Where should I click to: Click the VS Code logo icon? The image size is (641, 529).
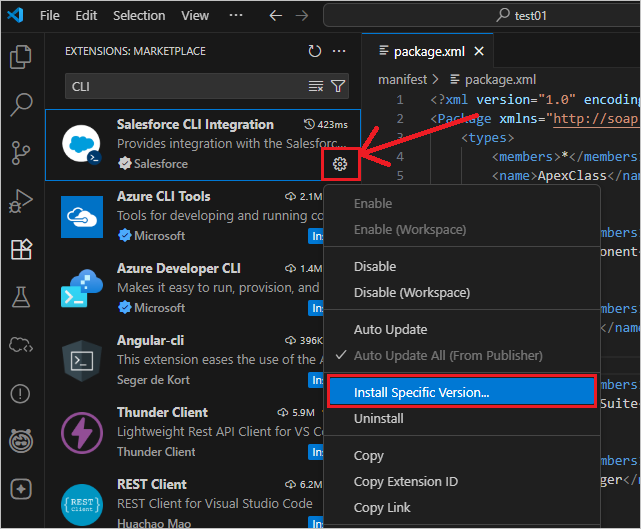tap(16, 16)
